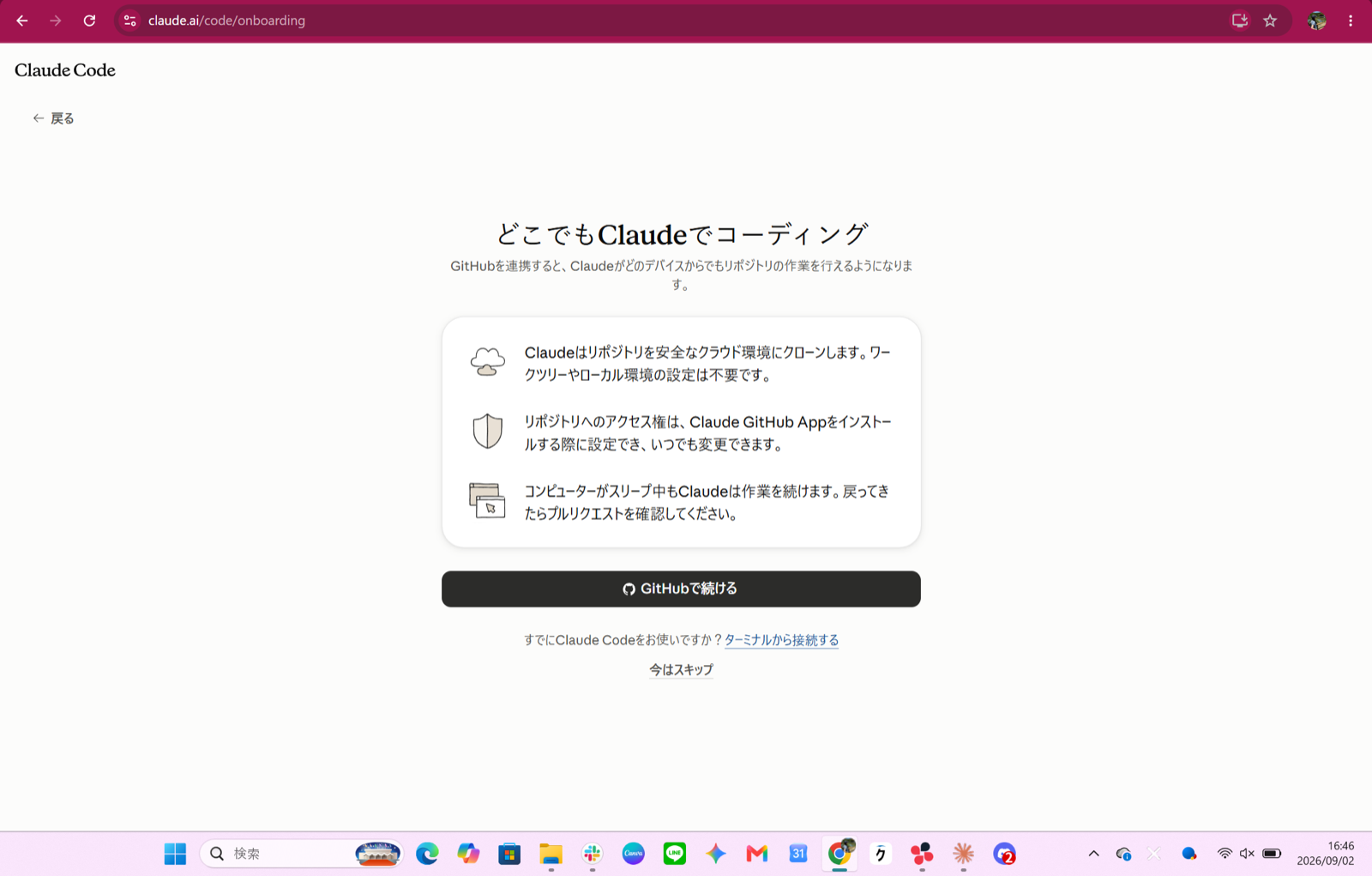Click the install app icon in the address bar

point(1239,21)
